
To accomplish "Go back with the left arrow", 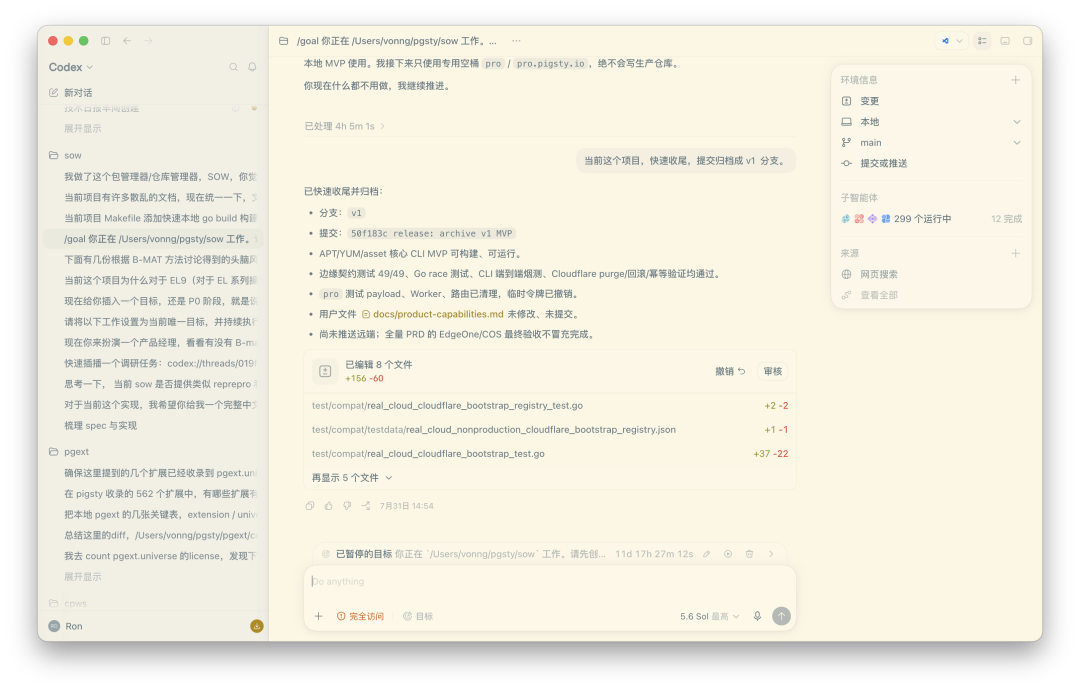I will [x=127, y=41].
